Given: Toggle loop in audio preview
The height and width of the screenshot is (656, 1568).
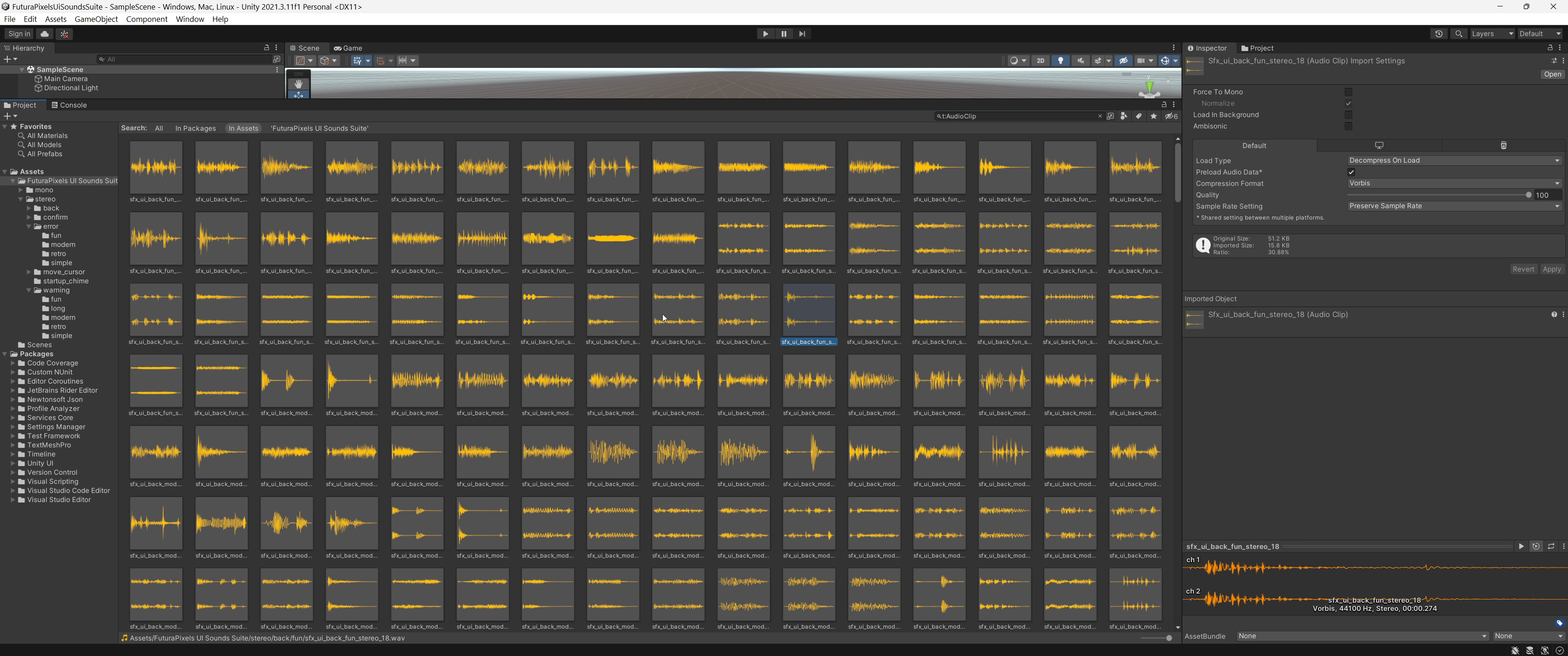Looking at the screenshot, I should point(1551,547).
